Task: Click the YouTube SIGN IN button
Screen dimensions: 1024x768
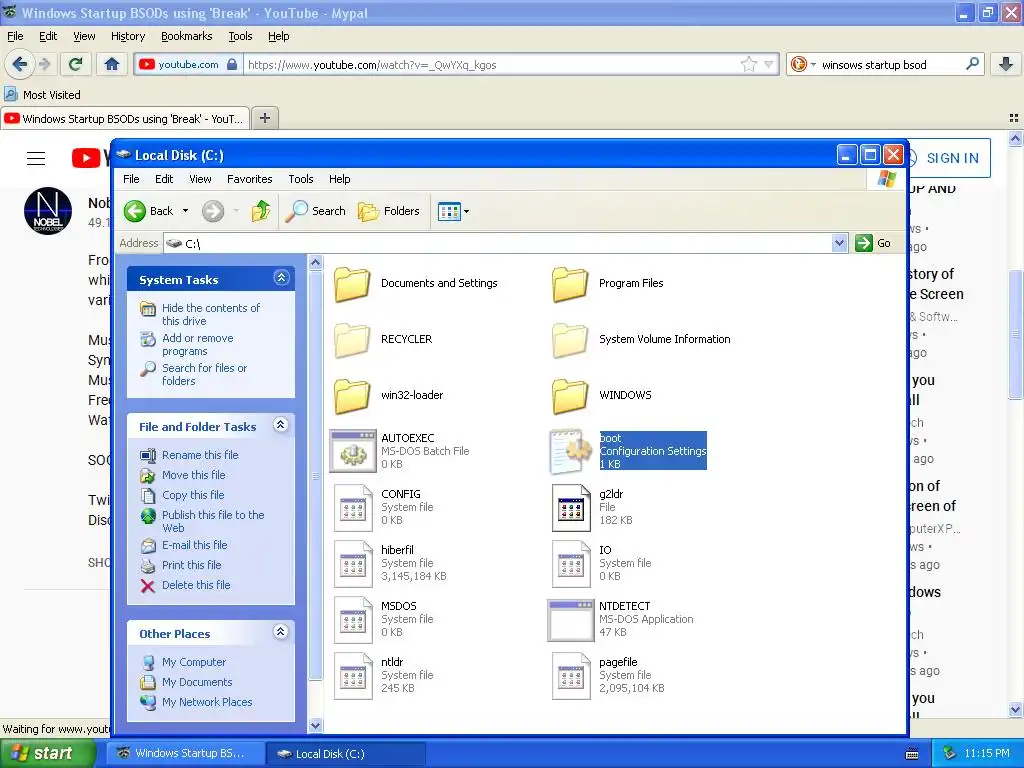Action: [x=950, y=158]
